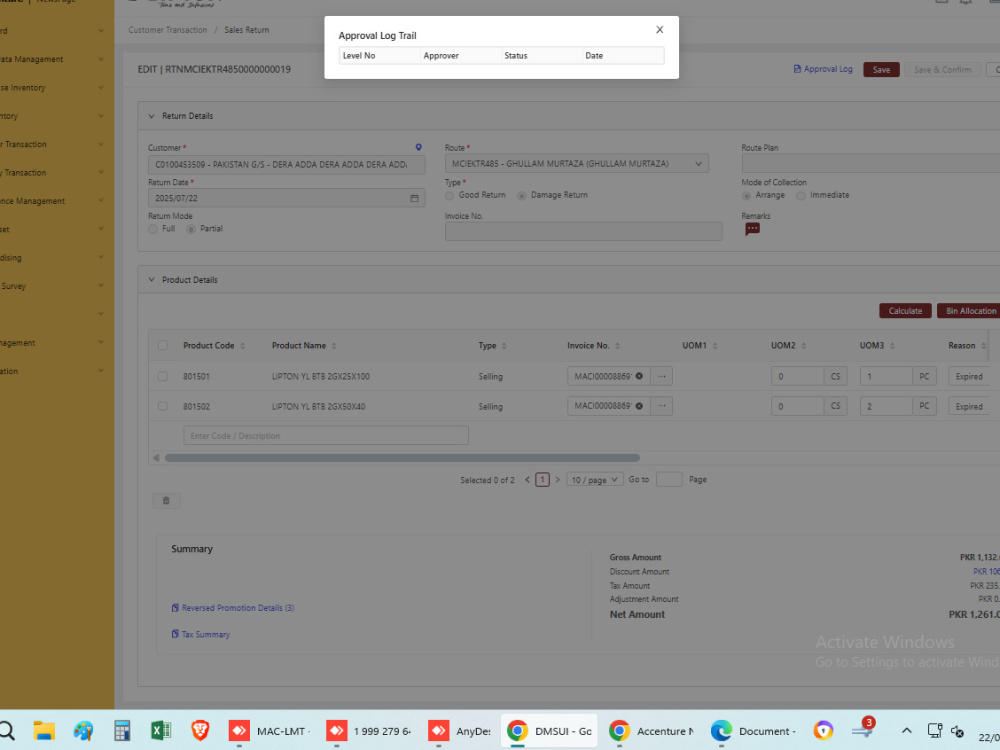Switch to the Accenture Chrome taskbar tab

(x=652, y=731)
